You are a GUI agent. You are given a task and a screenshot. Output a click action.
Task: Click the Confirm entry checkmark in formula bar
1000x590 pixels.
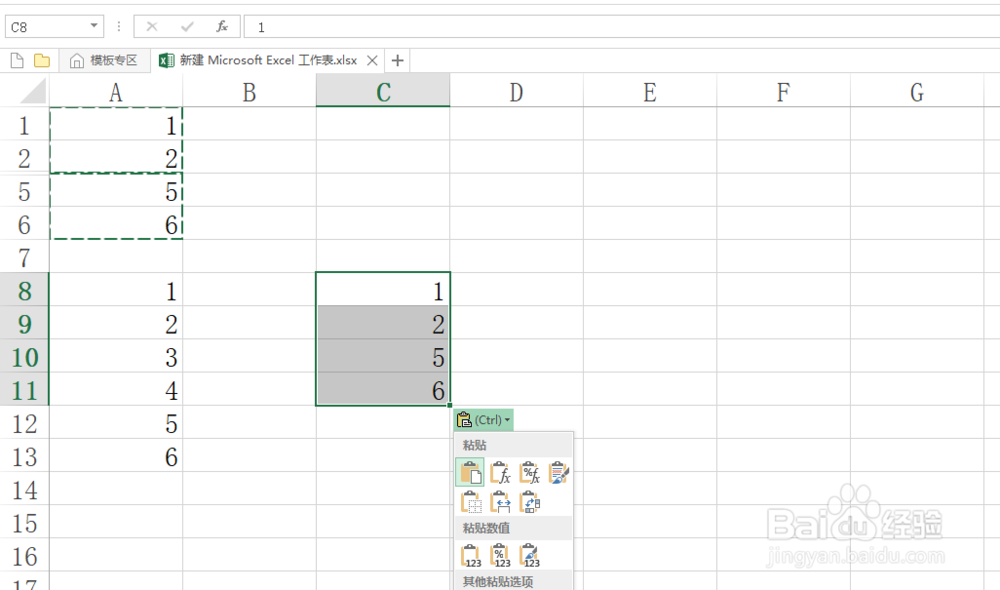tap(187, 27)
